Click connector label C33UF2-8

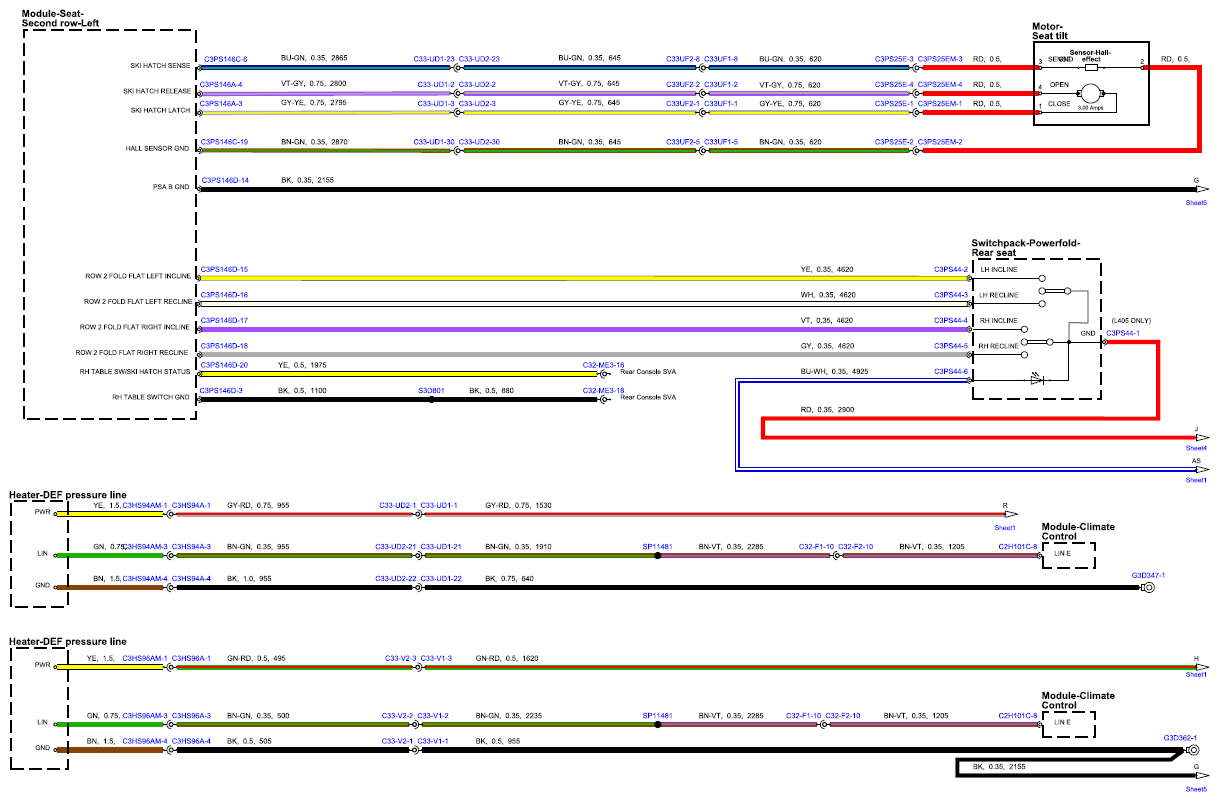pyautogui.click(x=683, y=59)
